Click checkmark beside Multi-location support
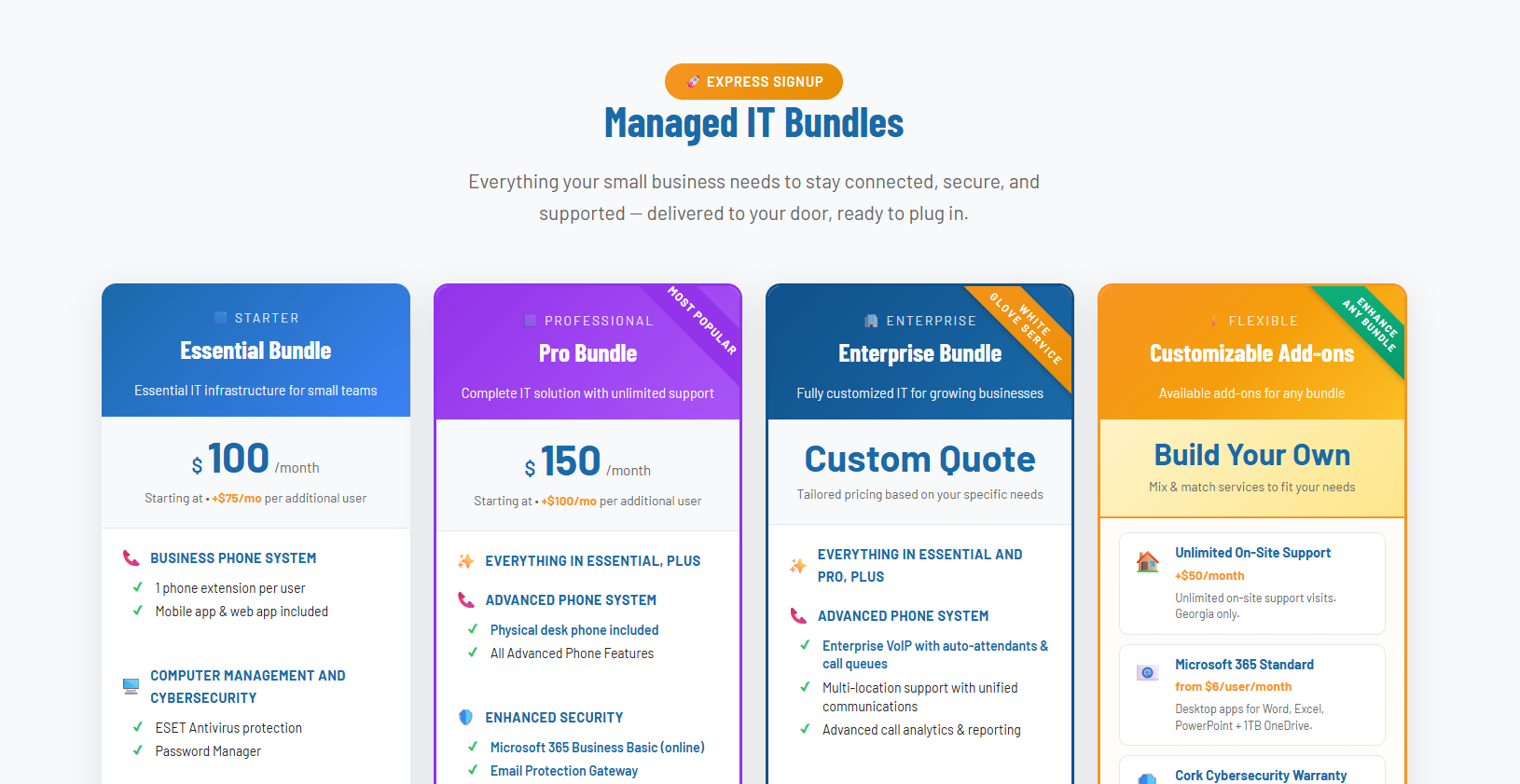Image resolution: width=1520 pixels, height=784 pixels. [x=805, y=687]
